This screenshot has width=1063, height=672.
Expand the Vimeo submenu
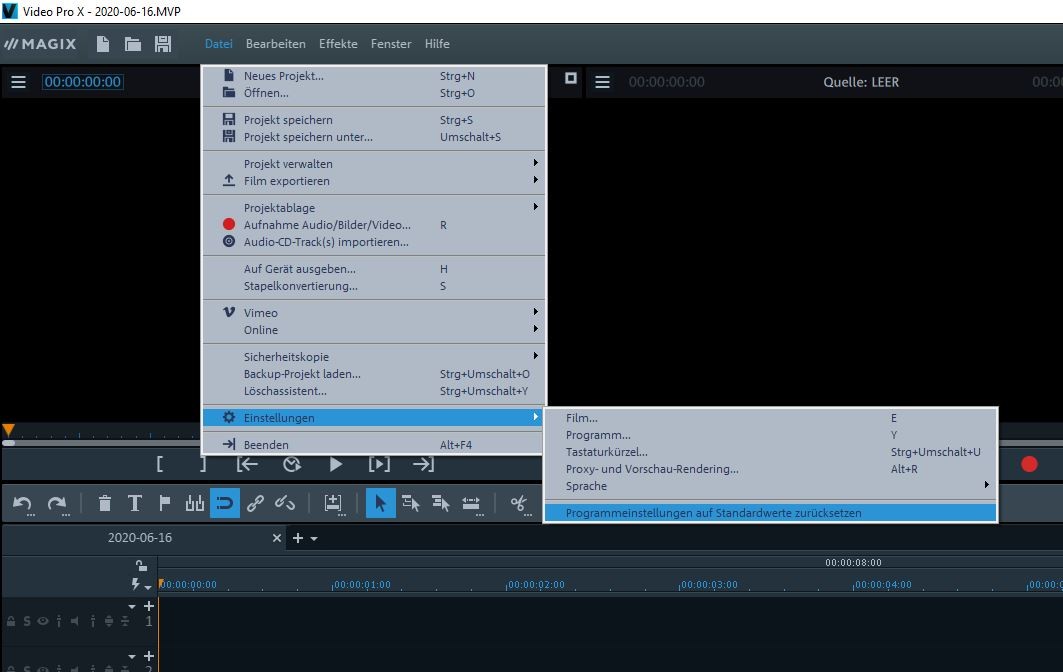[x=374, y=313]
